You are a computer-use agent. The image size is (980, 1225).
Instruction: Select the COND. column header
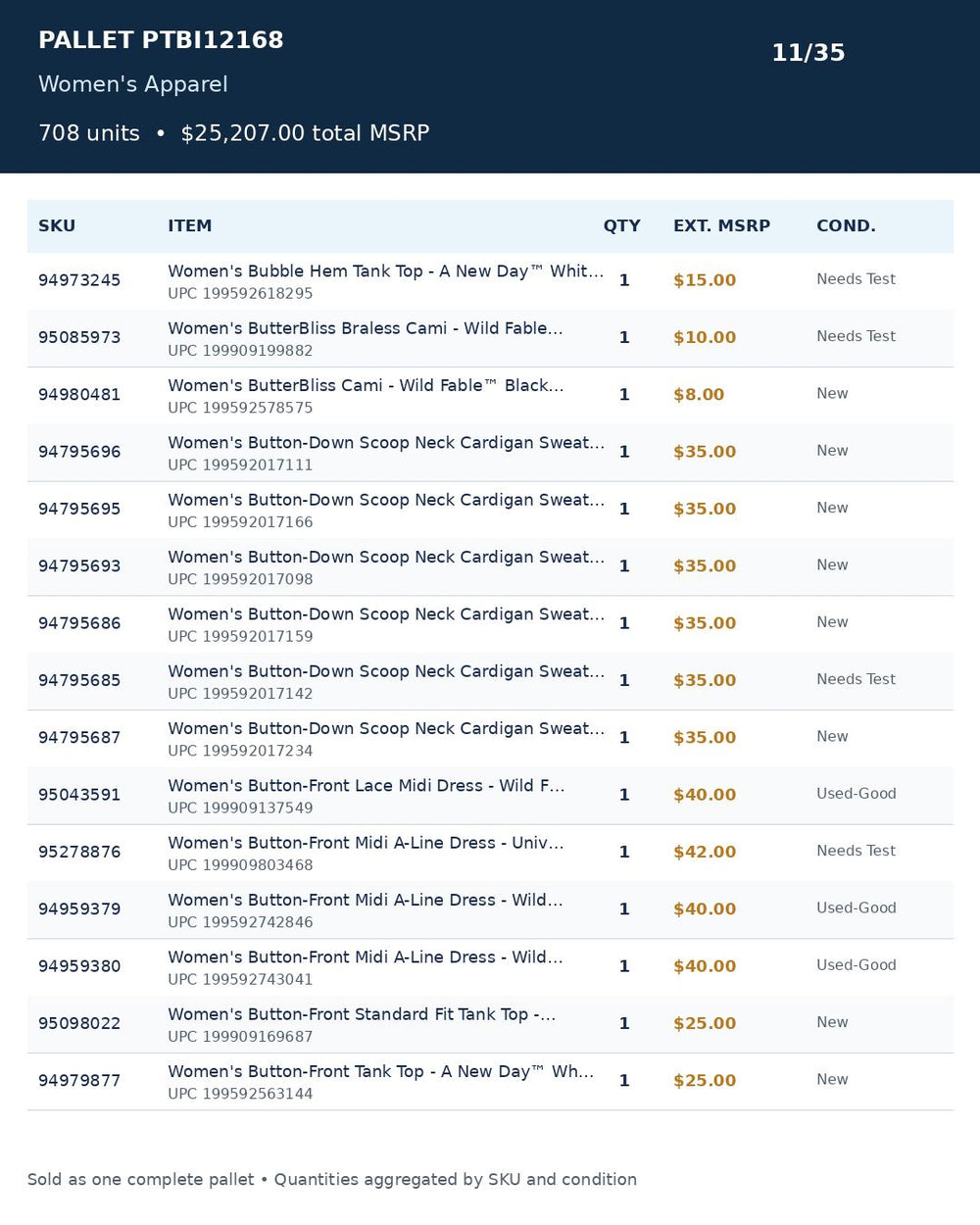pos(847,226)
